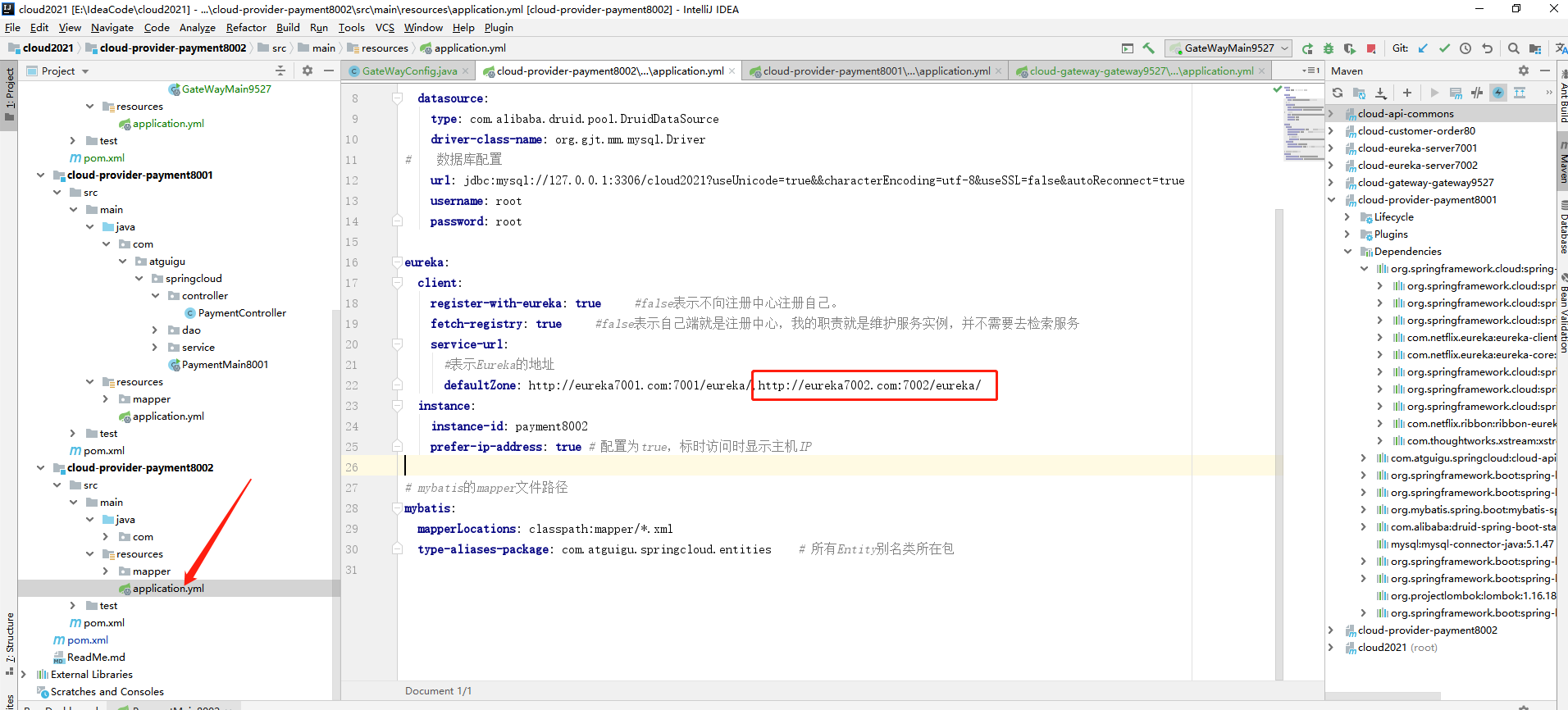
Task: Click the rerun GateWayMain9527 icon
Action: tap(1307, 48)
